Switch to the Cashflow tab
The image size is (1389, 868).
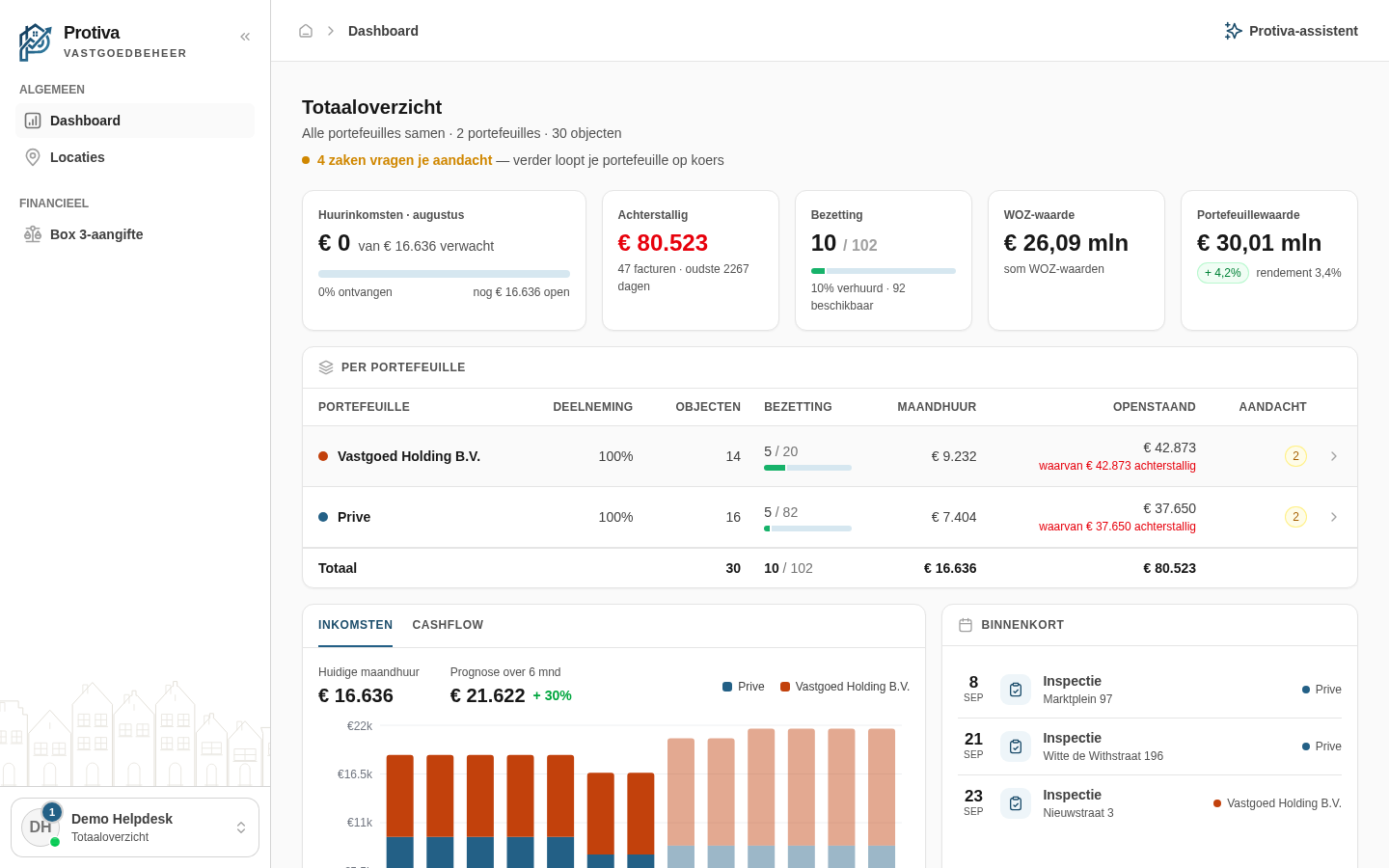448,625
